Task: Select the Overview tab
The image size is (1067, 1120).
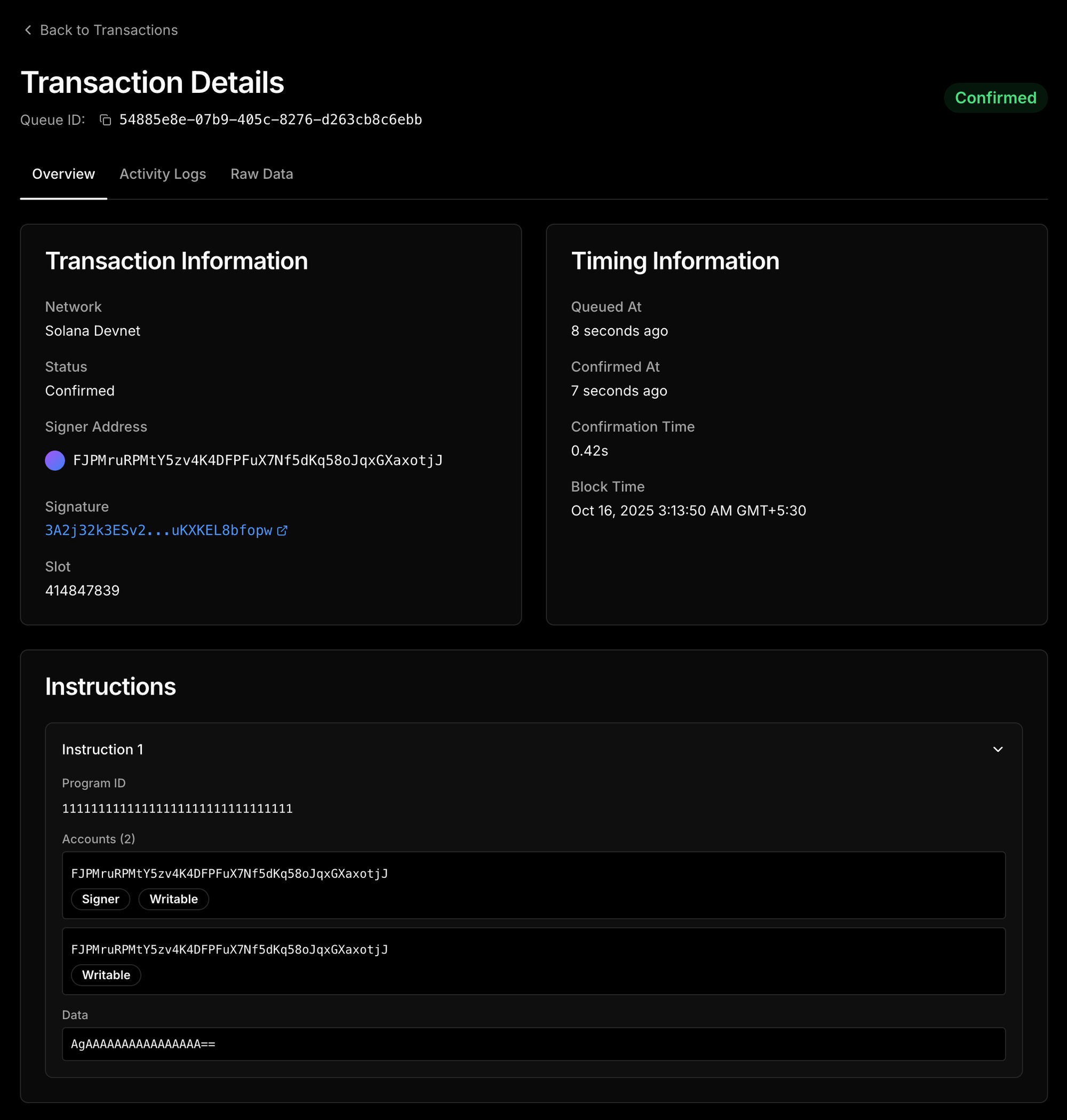Action: pyautogui.click(x=63, y=174)
